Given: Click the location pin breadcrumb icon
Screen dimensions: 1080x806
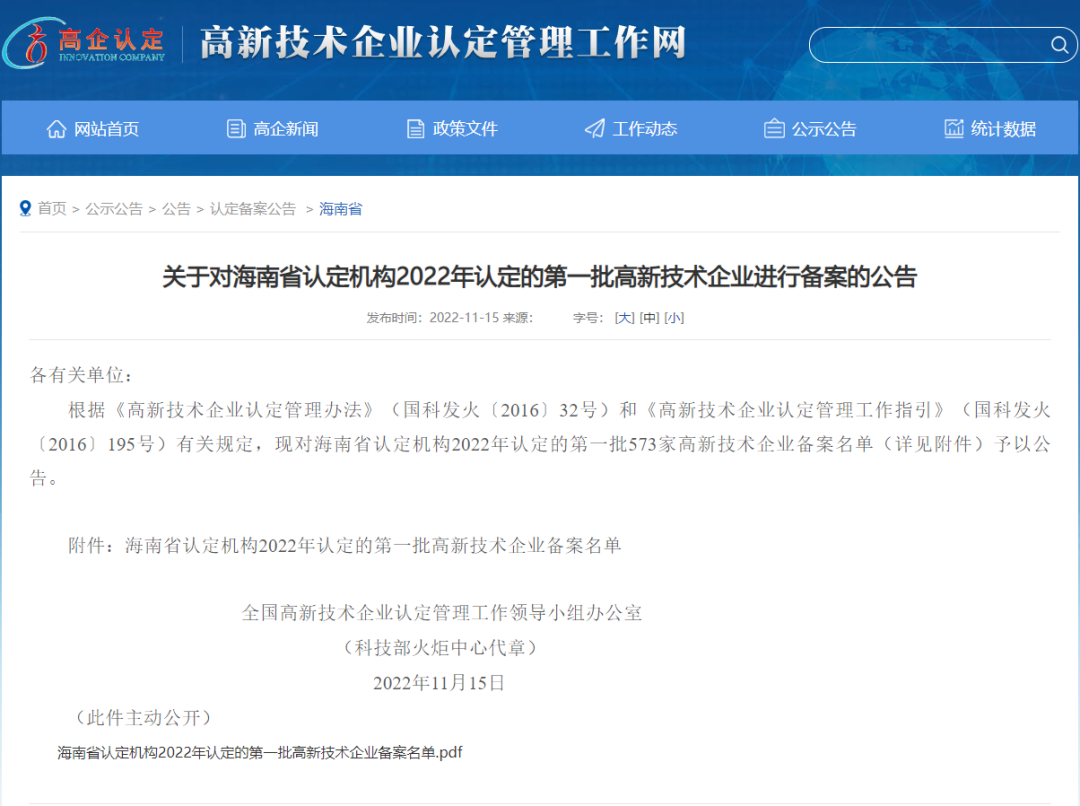Looking at the screenshot, I should [26, 209].
